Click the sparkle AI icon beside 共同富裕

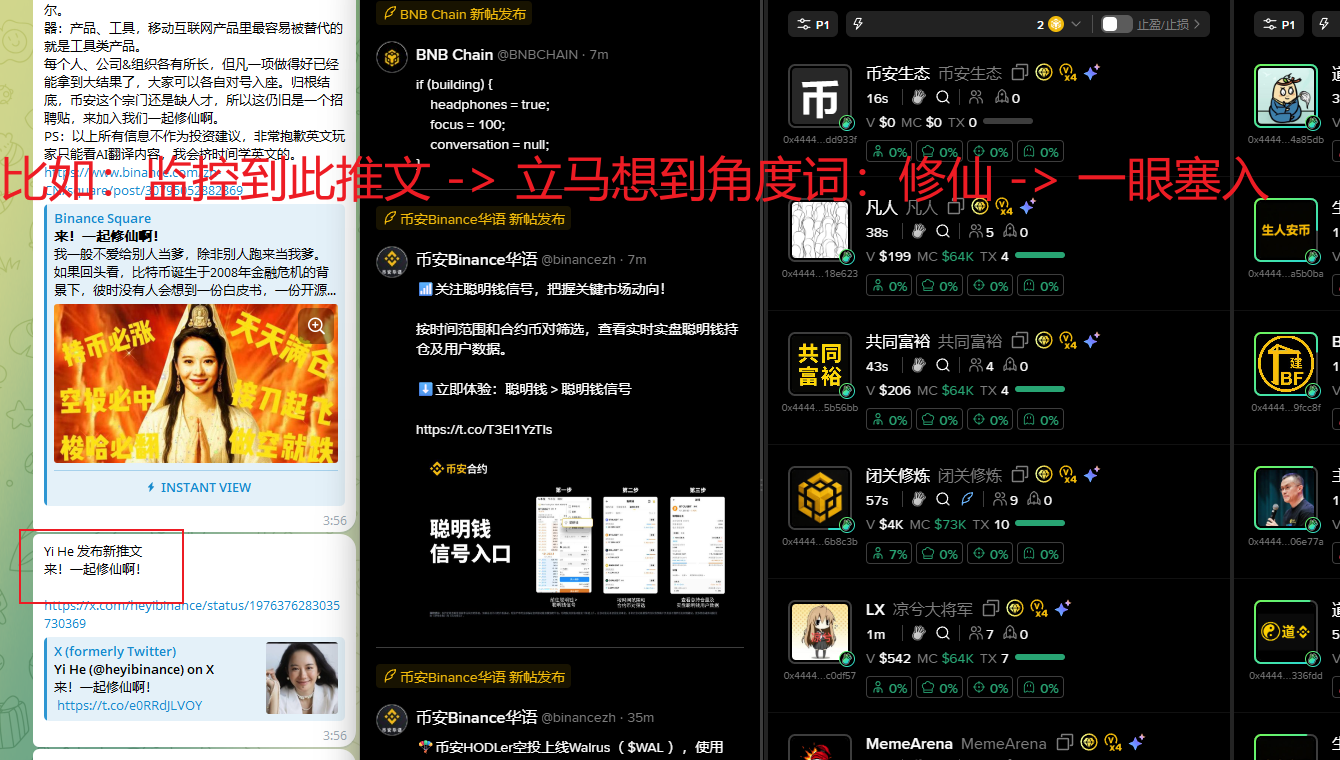point(1092,341)
